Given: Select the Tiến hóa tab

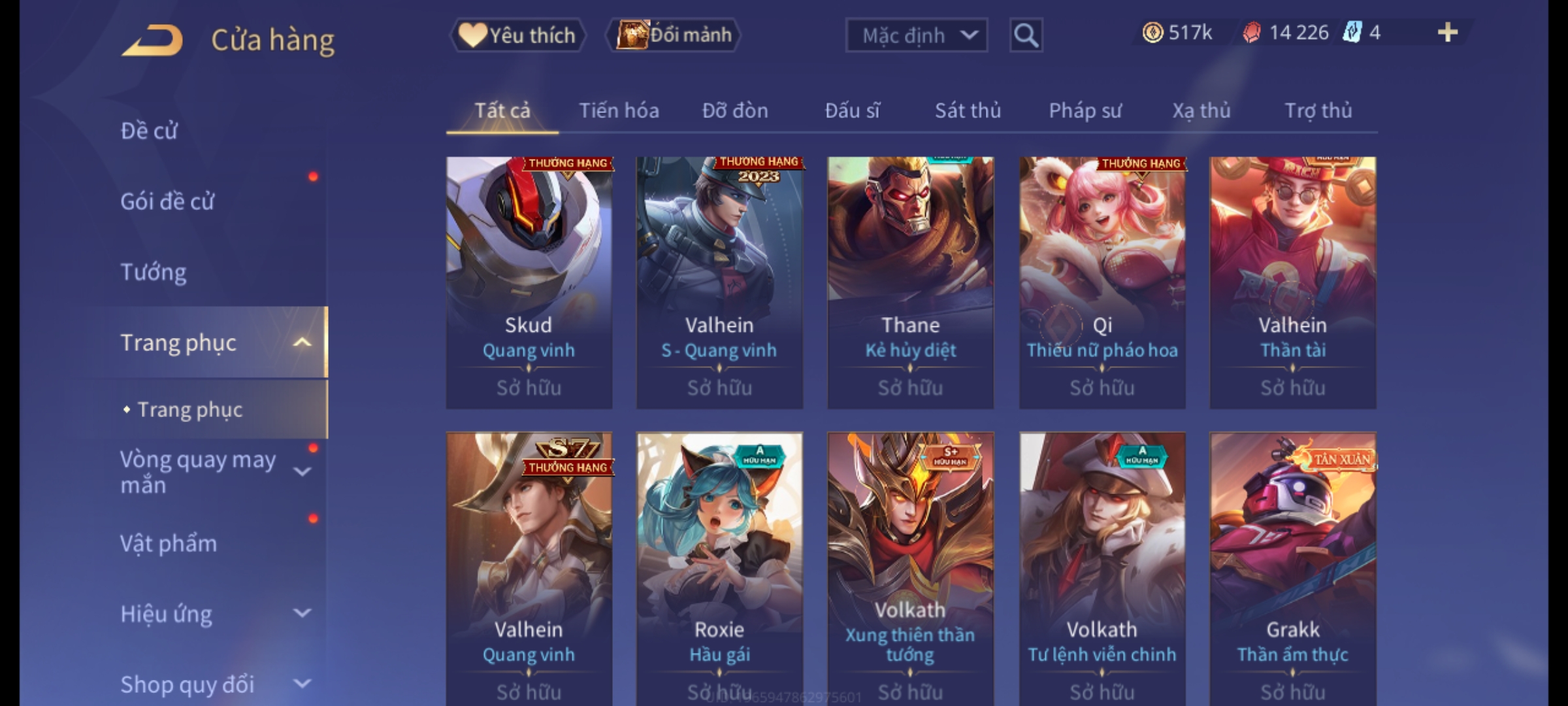Looking at the screenshot, I should pyautogui.click(x=619, y=110).
